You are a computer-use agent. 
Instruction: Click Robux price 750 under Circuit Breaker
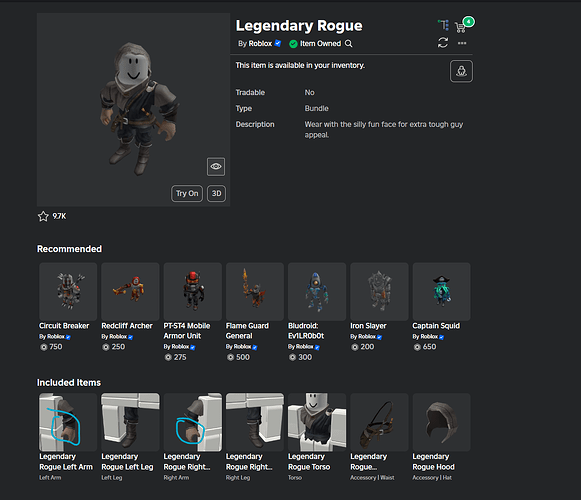(x=56, y=347)
